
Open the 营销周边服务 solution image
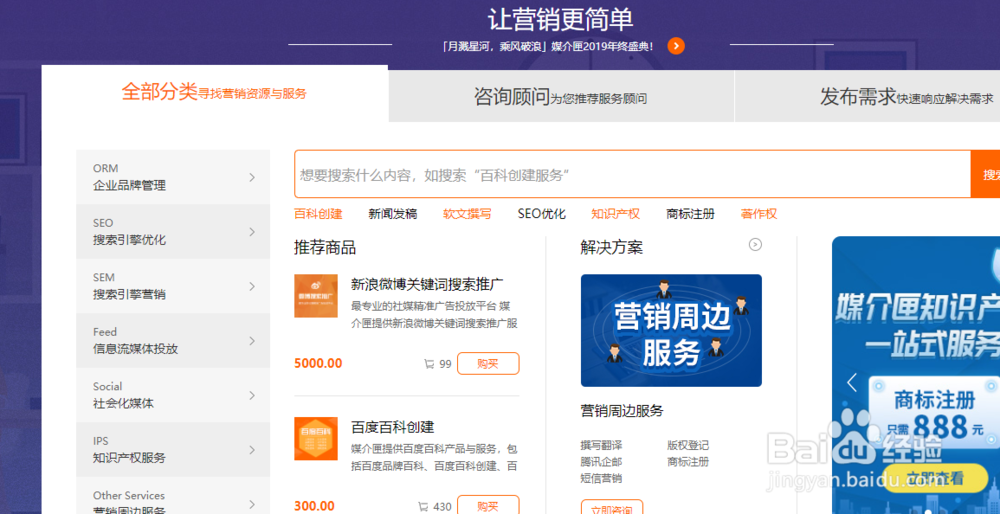671,330
